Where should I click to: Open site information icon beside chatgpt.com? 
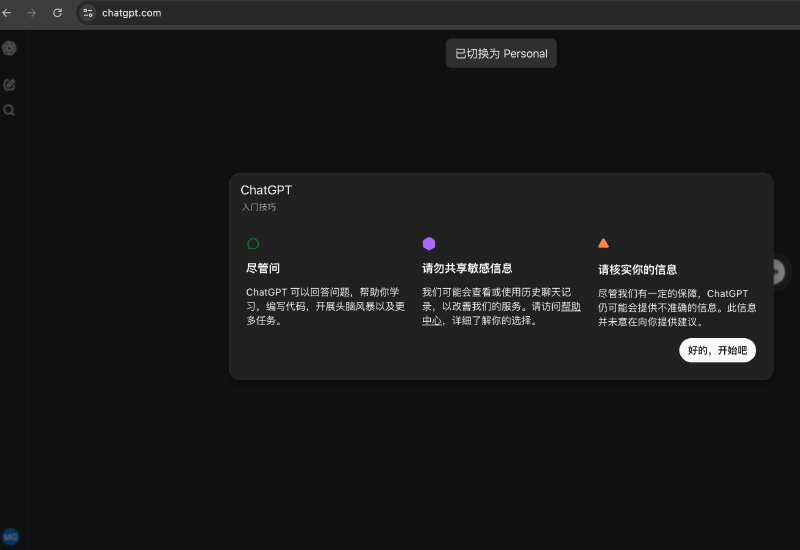pos(88,13)
